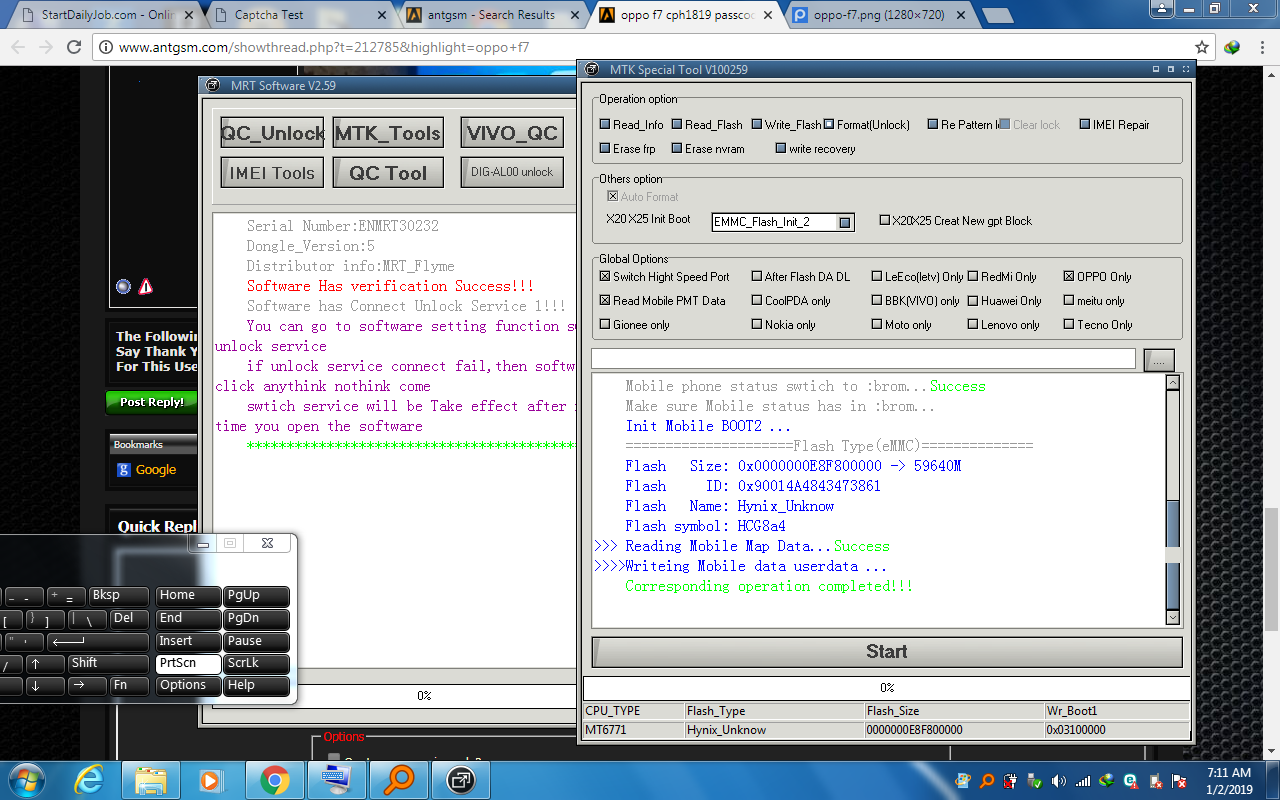
Task: Uncheck OPPO Only option
Action: (x=1069, y=277)
